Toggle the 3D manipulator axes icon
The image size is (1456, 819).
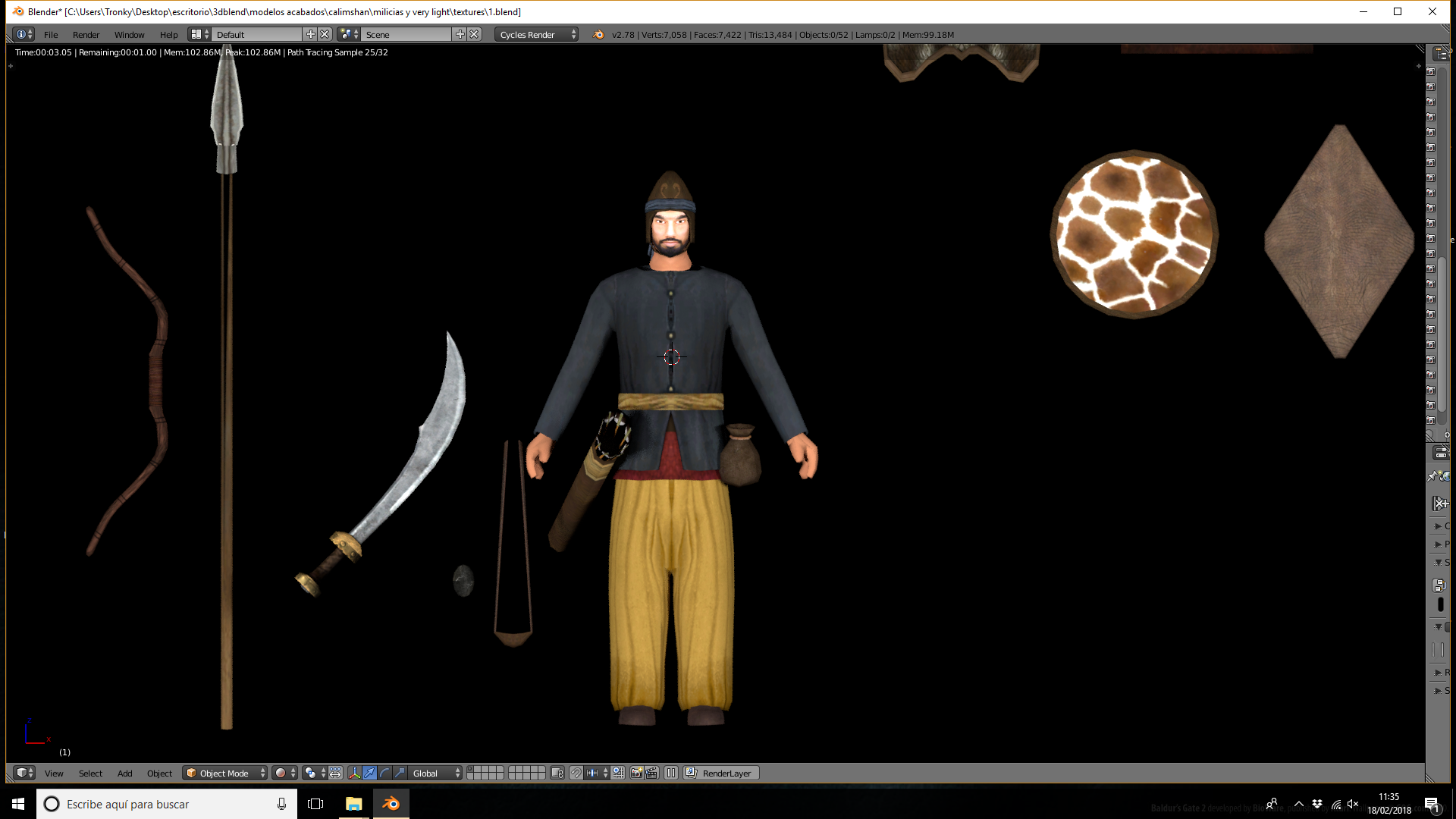point(354,773)
